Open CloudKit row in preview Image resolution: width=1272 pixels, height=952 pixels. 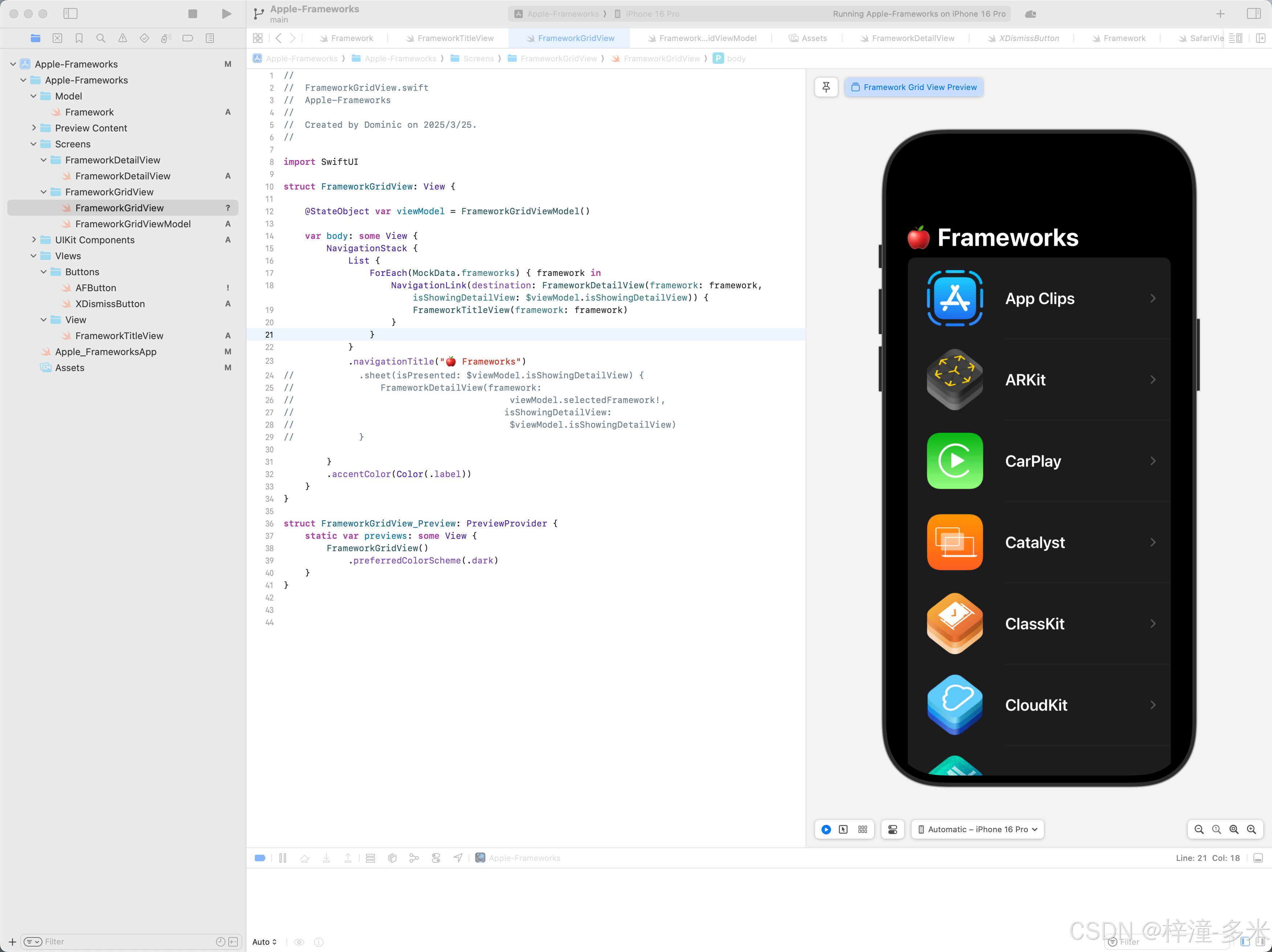(x=1039, y=705)
